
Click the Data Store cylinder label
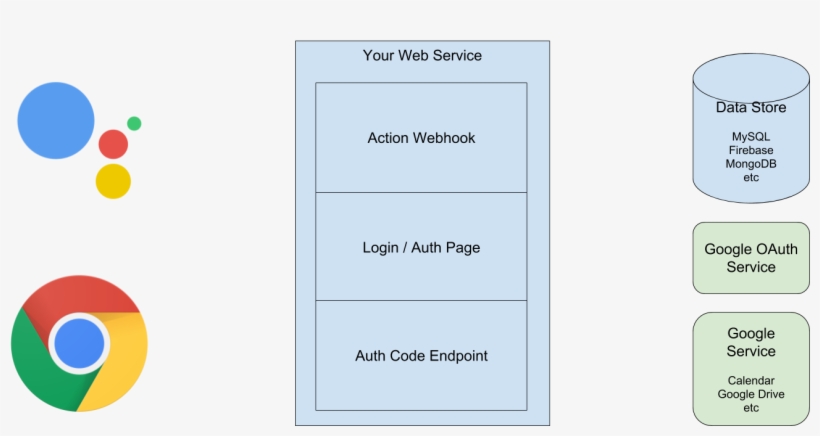click(x=751, y=108)
